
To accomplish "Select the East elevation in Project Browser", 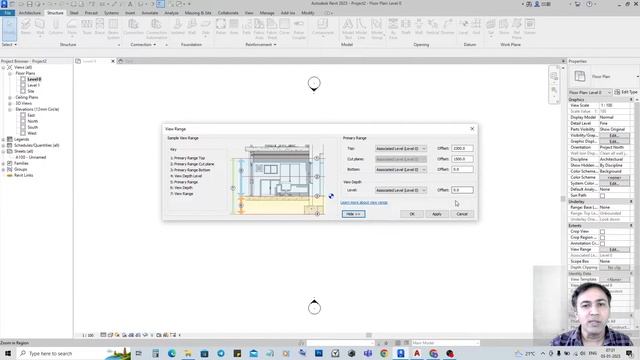I will click(x=31, y=116).
